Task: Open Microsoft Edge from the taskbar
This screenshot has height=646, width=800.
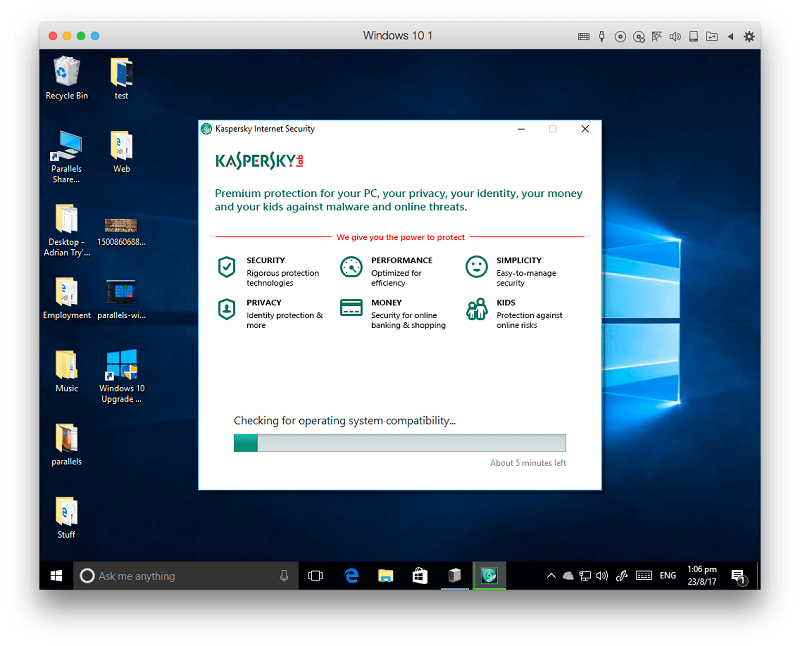Action: coord(351,576)
